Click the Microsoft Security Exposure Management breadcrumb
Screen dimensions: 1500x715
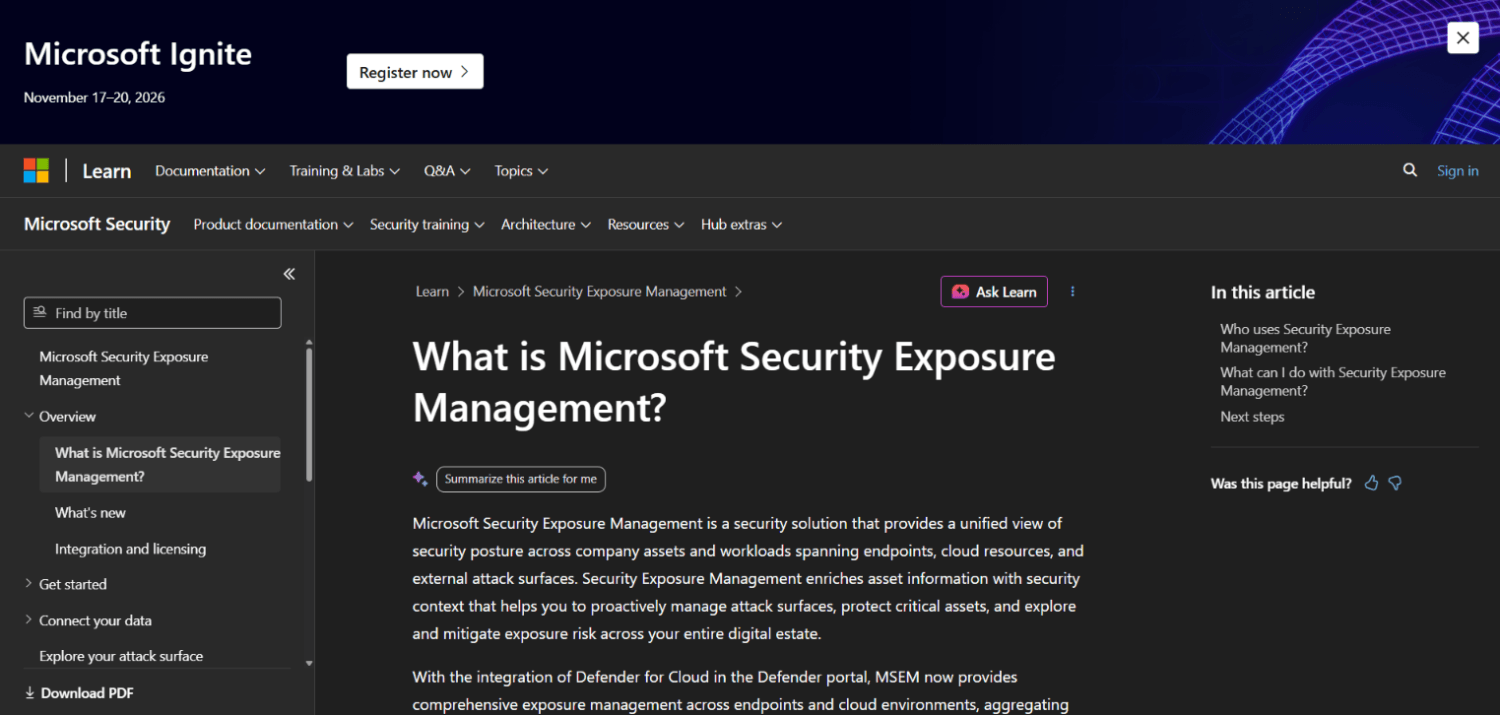pyautogui.click(x=600, y=292)
